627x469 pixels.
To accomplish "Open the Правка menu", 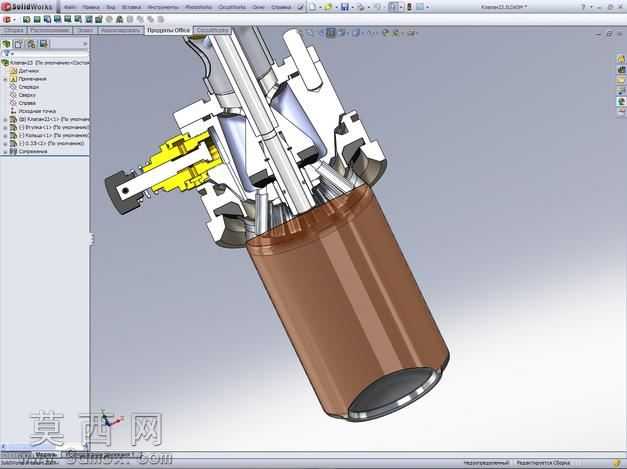I will point(91,7).
